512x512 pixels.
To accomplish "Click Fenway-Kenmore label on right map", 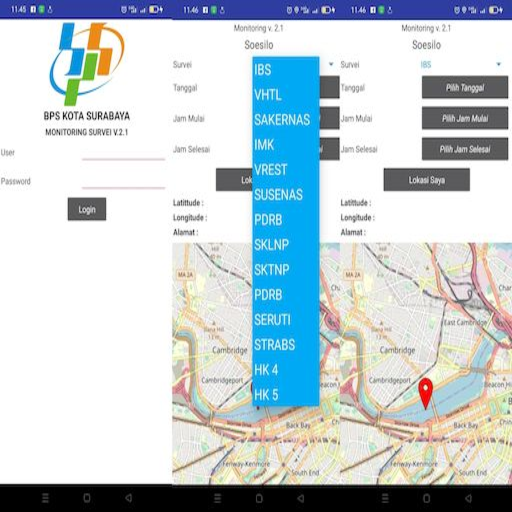I will click(414, 464).
